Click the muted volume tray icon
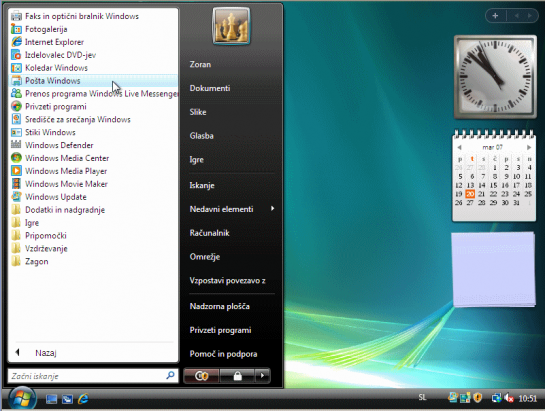 (x=509, y=398)
